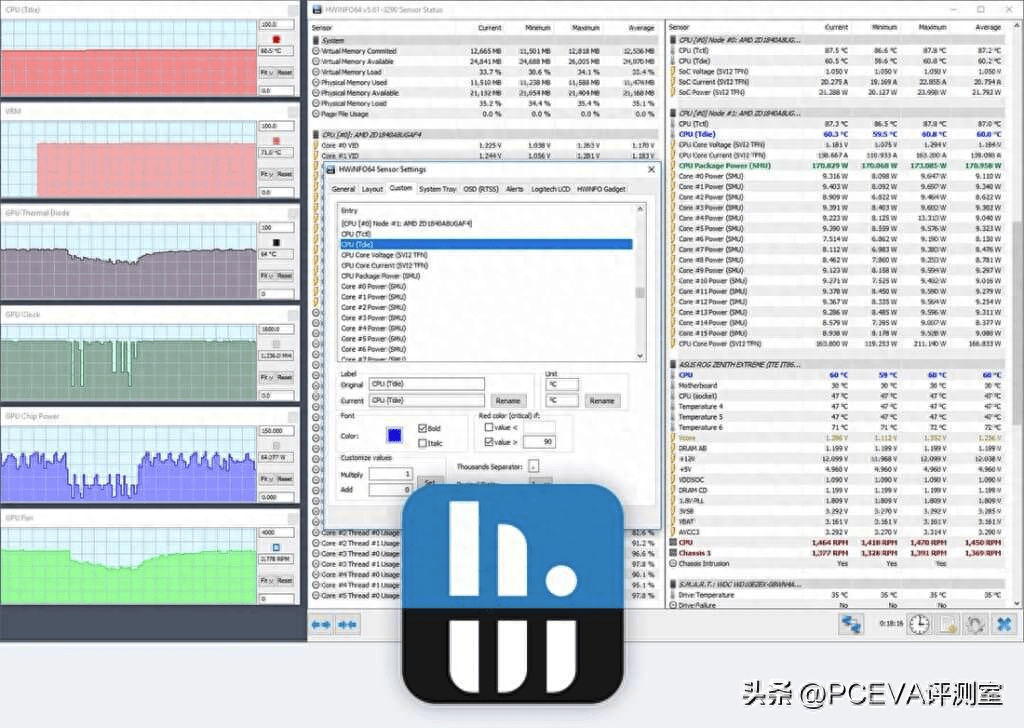This screenshot has height=728, width=1024.
Task: Open the Thousands Separator dropdown
Action: click(533, 466)
